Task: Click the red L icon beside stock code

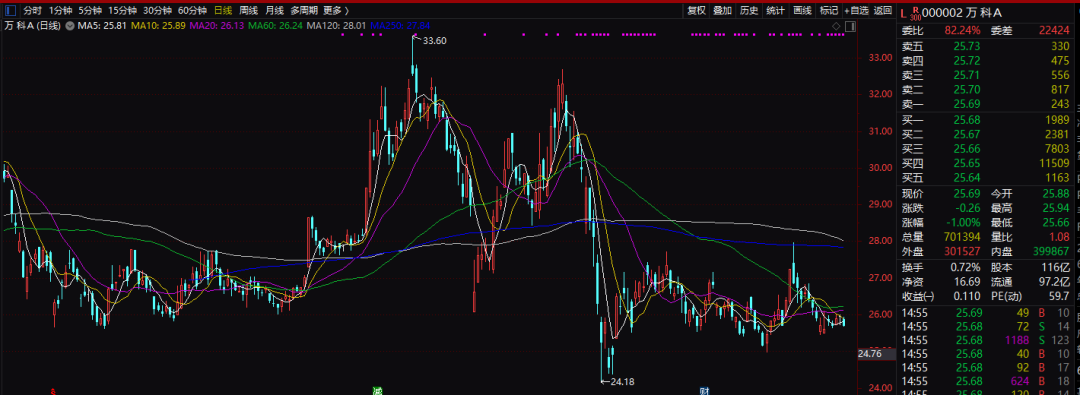Action: (x=904, y=12)
